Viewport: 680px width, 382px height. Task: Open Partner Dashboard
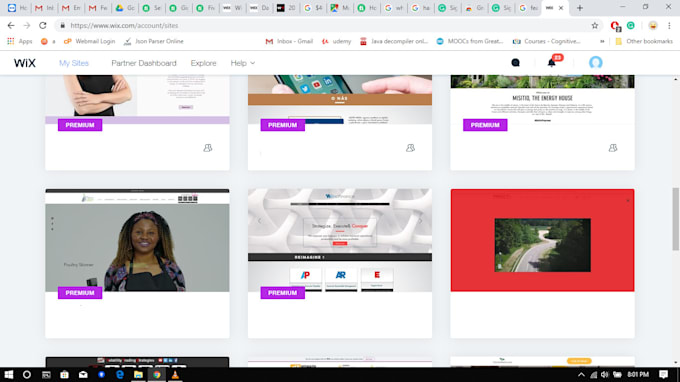tap(144, 63)
